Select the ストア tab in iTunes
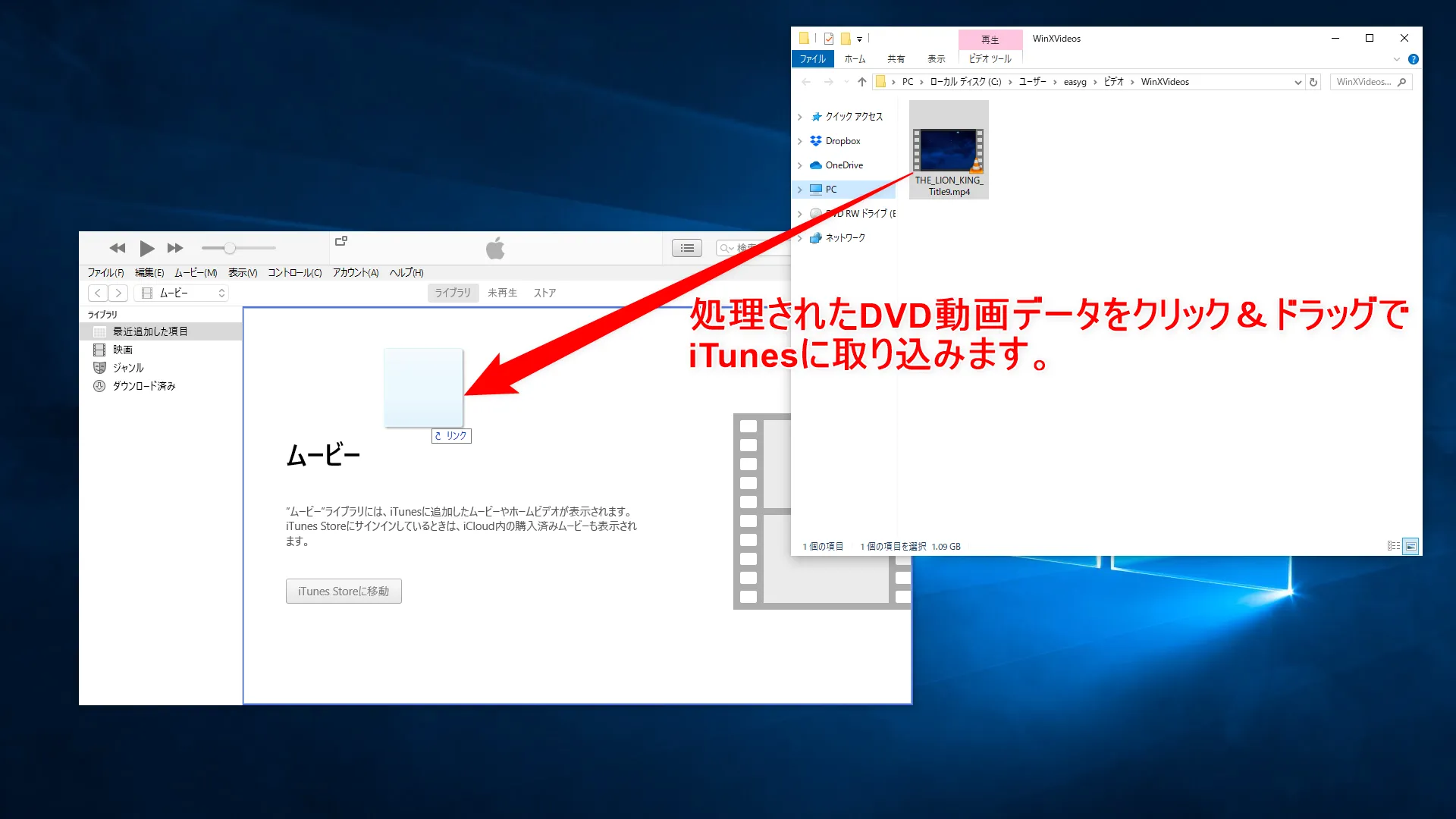Viewport: 1456px width, 819px height. pos(544,293)
